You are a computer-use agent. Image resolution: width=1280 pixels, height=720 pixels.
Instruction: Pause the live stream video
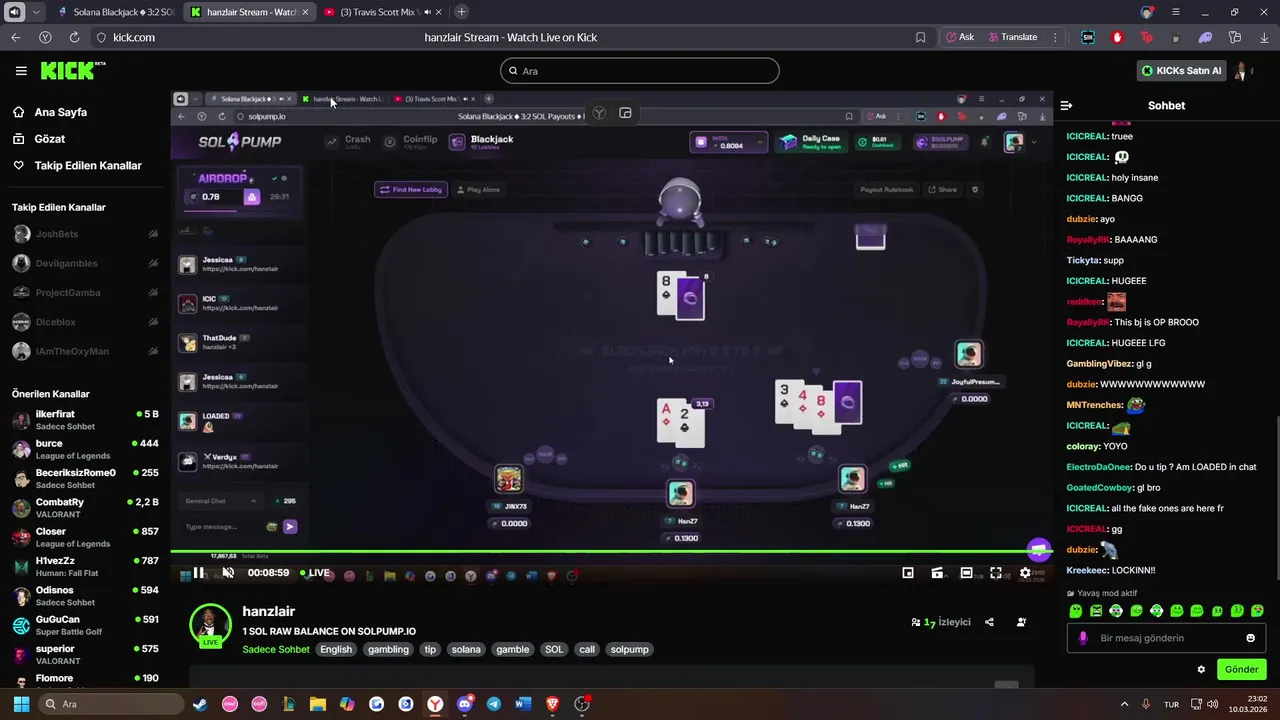coord(199,573)
